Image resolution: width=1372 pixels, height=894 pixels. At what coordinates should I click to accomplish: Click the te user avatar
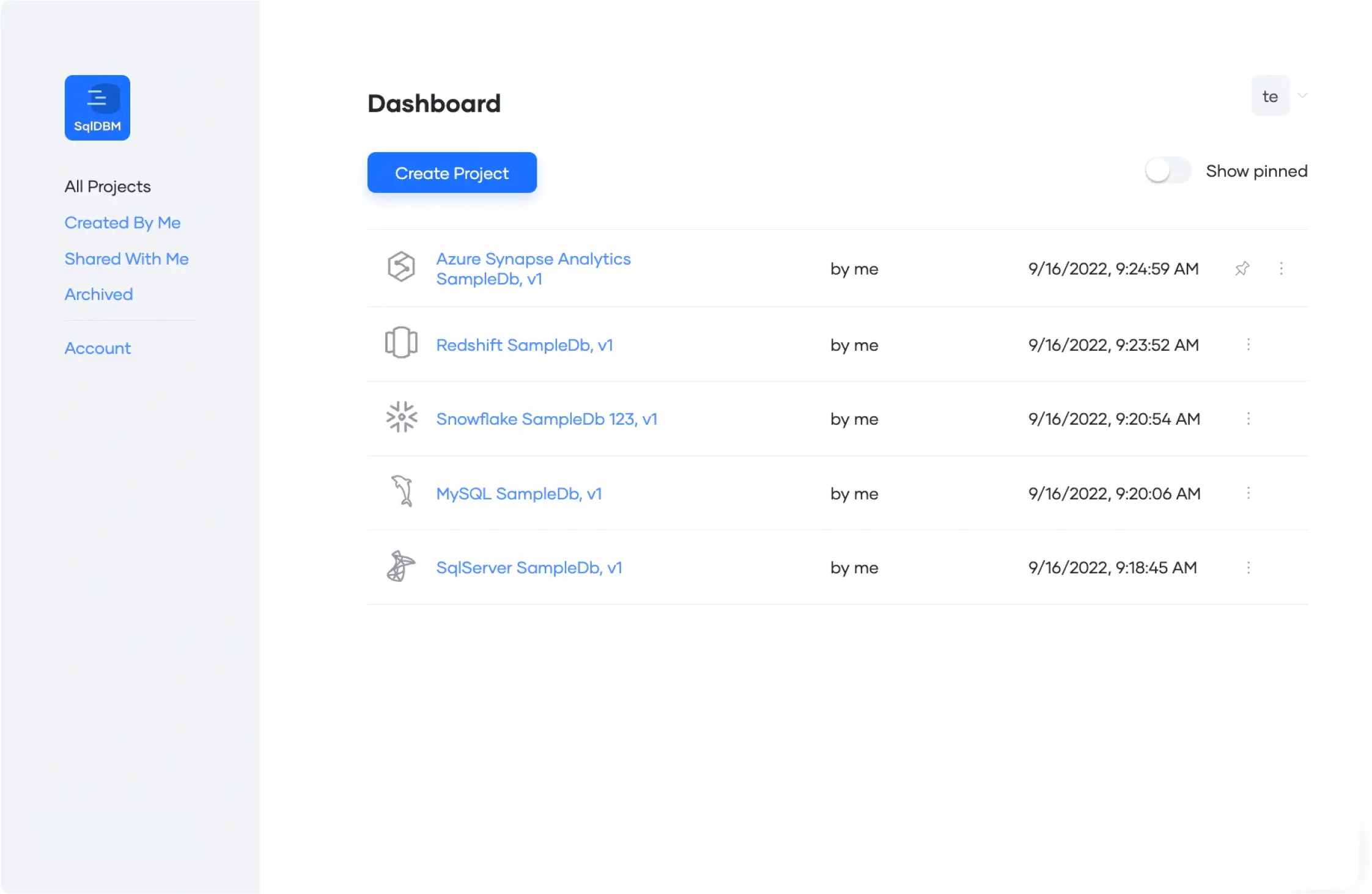point(1270,96)
